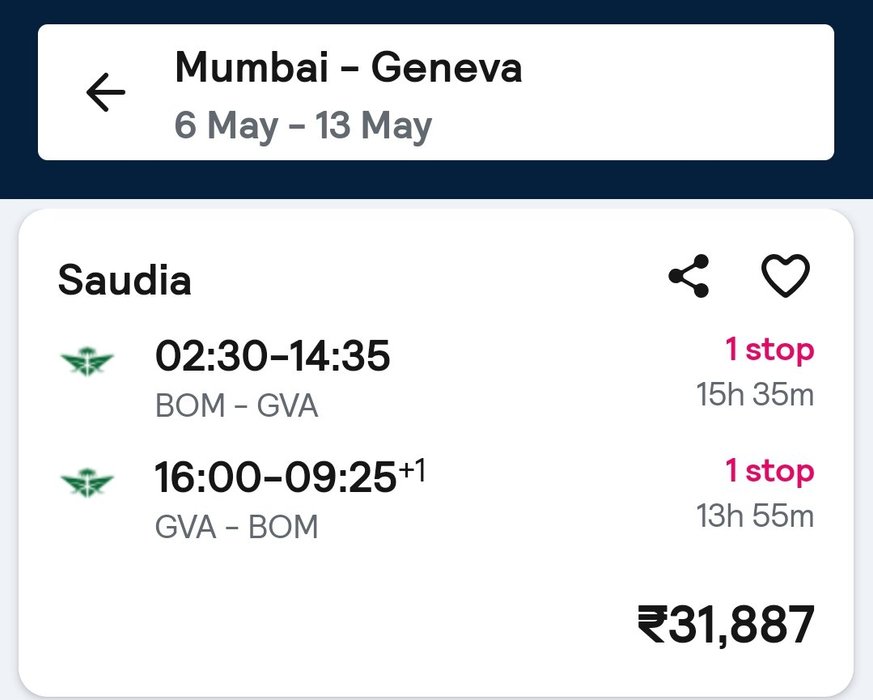Click the Saudia logo beside the outbound flight
Viewport: 873px width, 700px height.
(x=87, y=361)
